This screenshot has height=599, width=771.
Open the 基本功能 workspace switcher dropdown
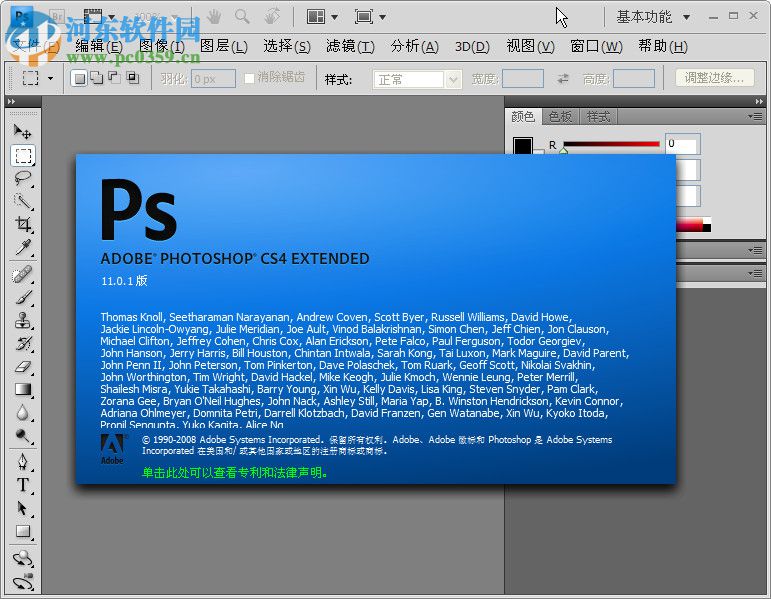(x=653, y=17)
